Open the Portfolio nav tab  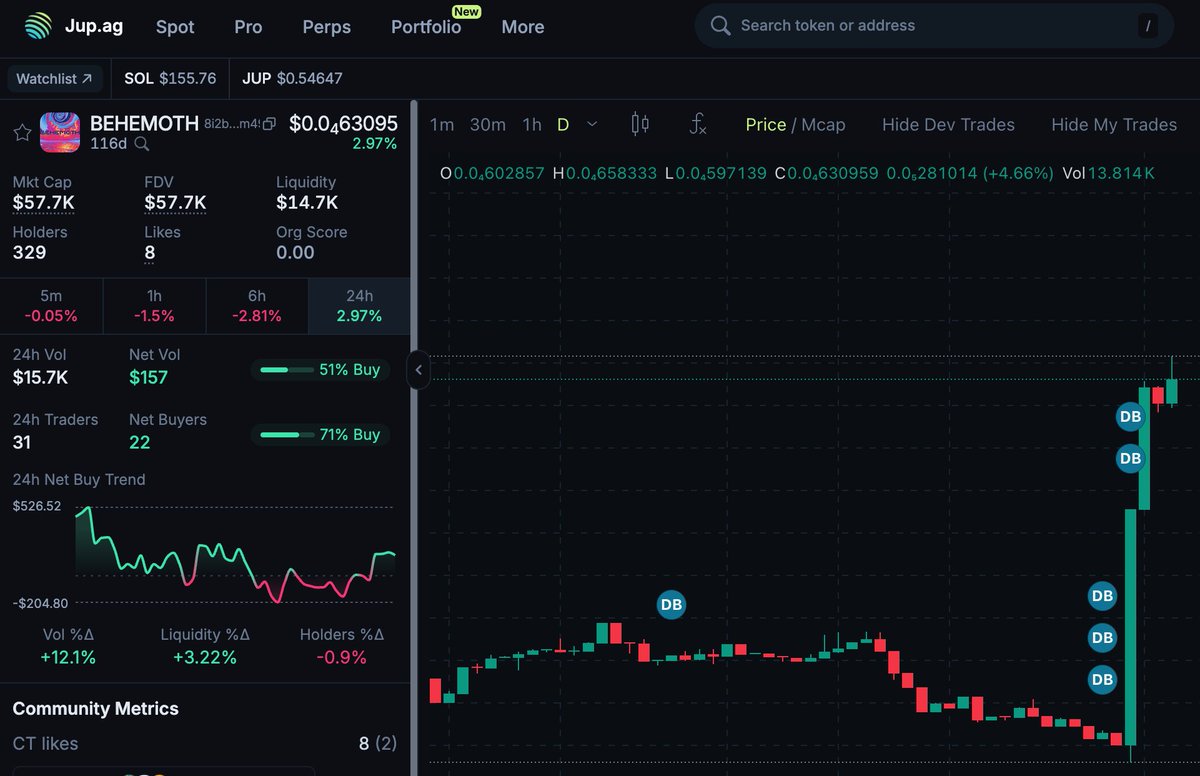coord(426,27)
